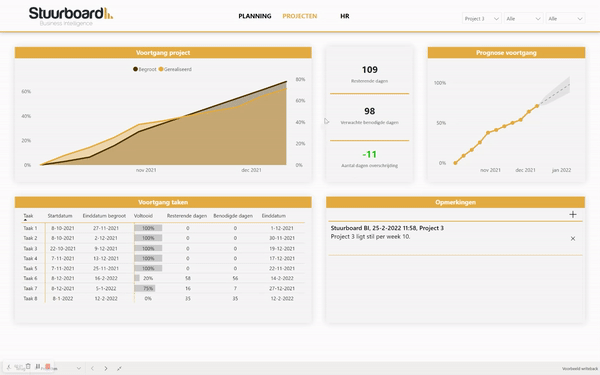Click Taak 8 completion value 0%
This screenshot has height=375, width=600.
tap(148, 298)
